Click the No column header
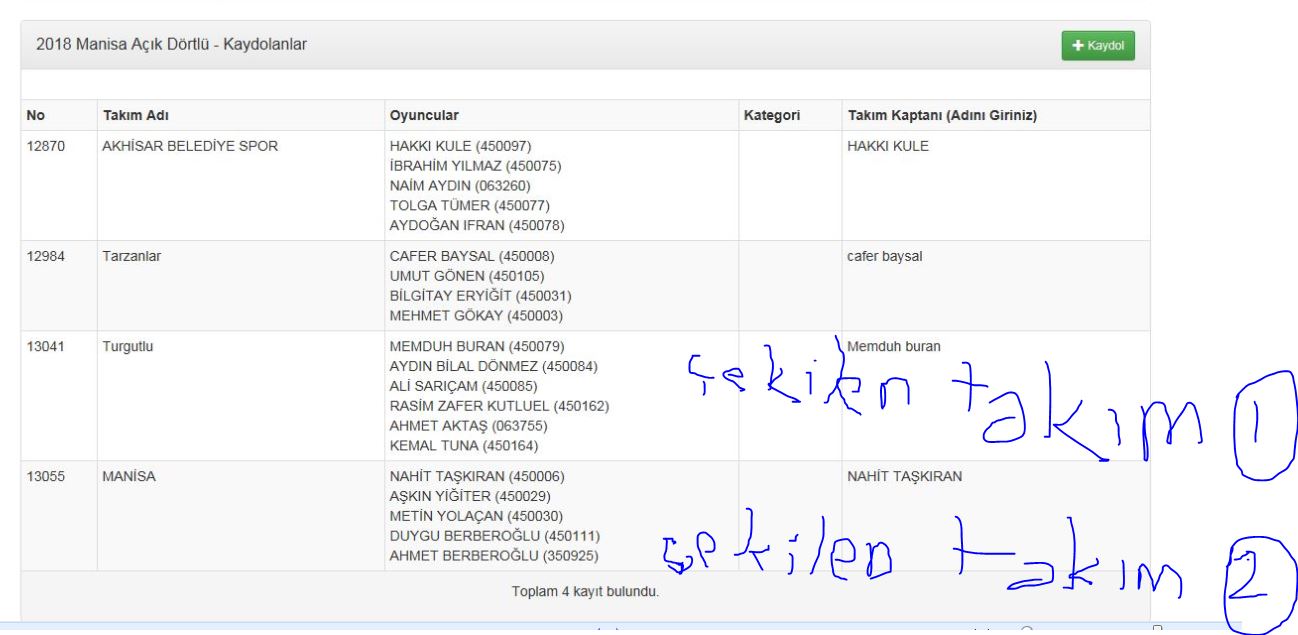The width and height of the screenshot is (1298, 635). tap(35, 116)
